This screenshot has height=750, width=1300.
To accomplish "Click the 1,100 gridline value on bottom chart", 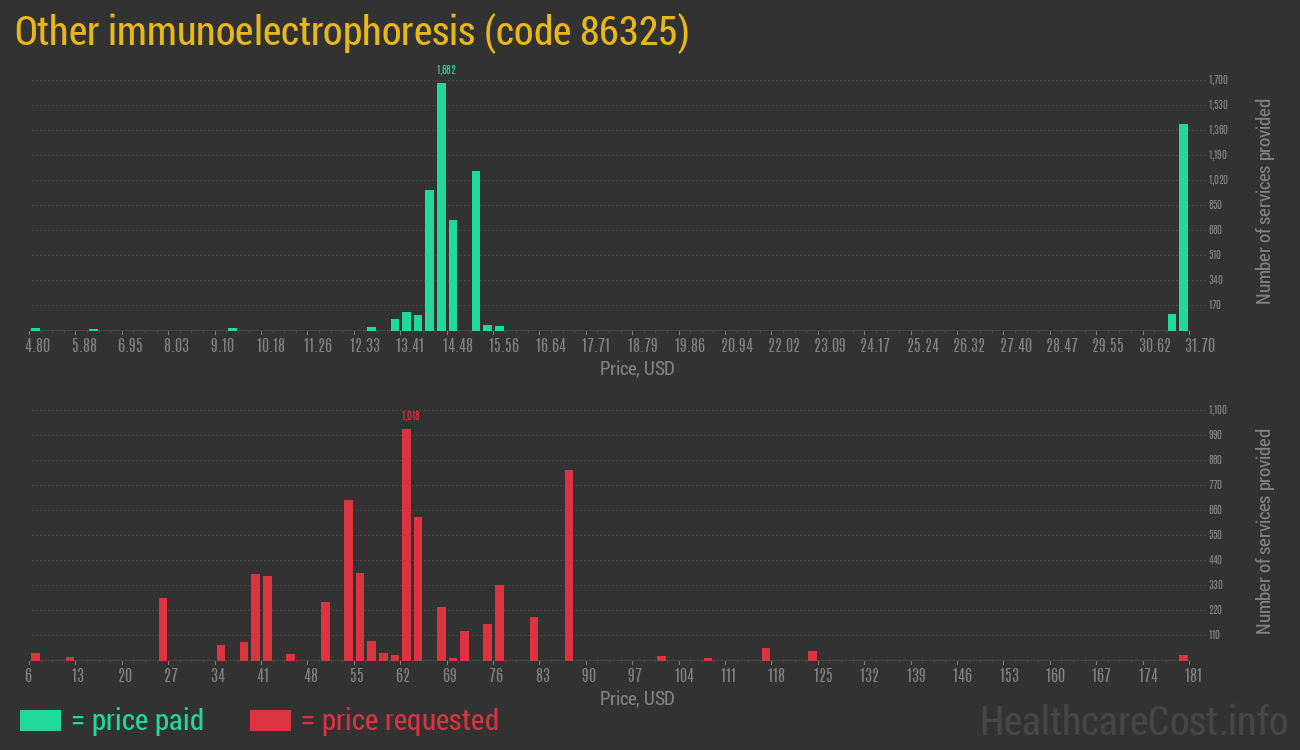I will pyautogui.click(x=1216, y=409).
